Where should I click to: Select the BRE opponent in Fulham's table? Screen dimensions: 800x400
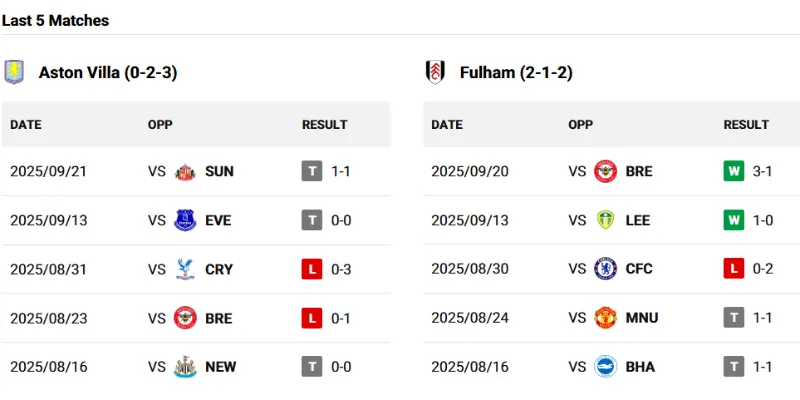click(638, 171)
